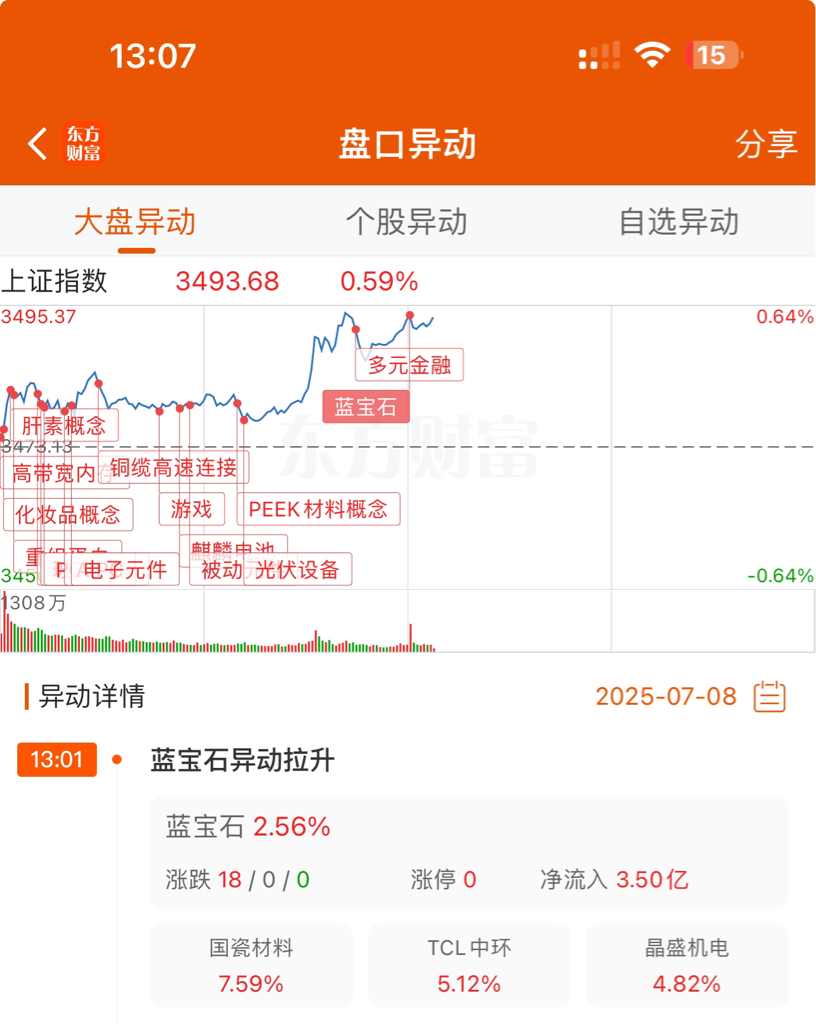Open the TCL中环 stock card
Screen dimensions: 816x1024
click(x=469, y=965)
